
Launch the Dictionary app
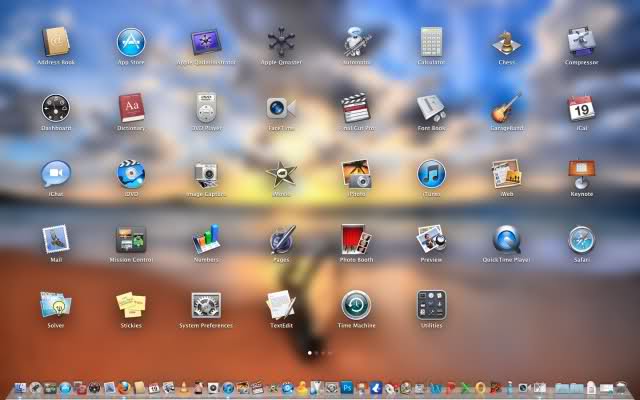click(131, 108)
